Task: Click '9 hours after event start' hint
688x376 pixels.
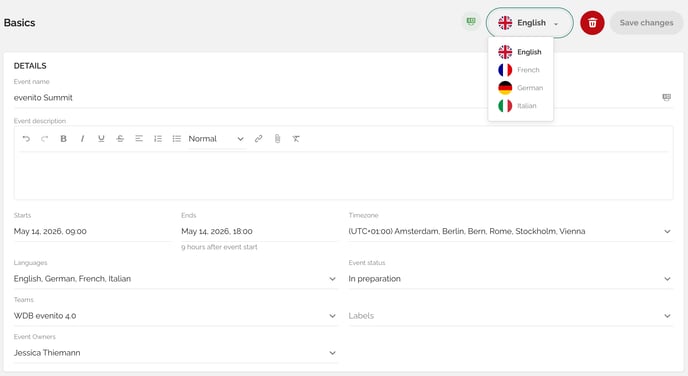Action: 219,247
